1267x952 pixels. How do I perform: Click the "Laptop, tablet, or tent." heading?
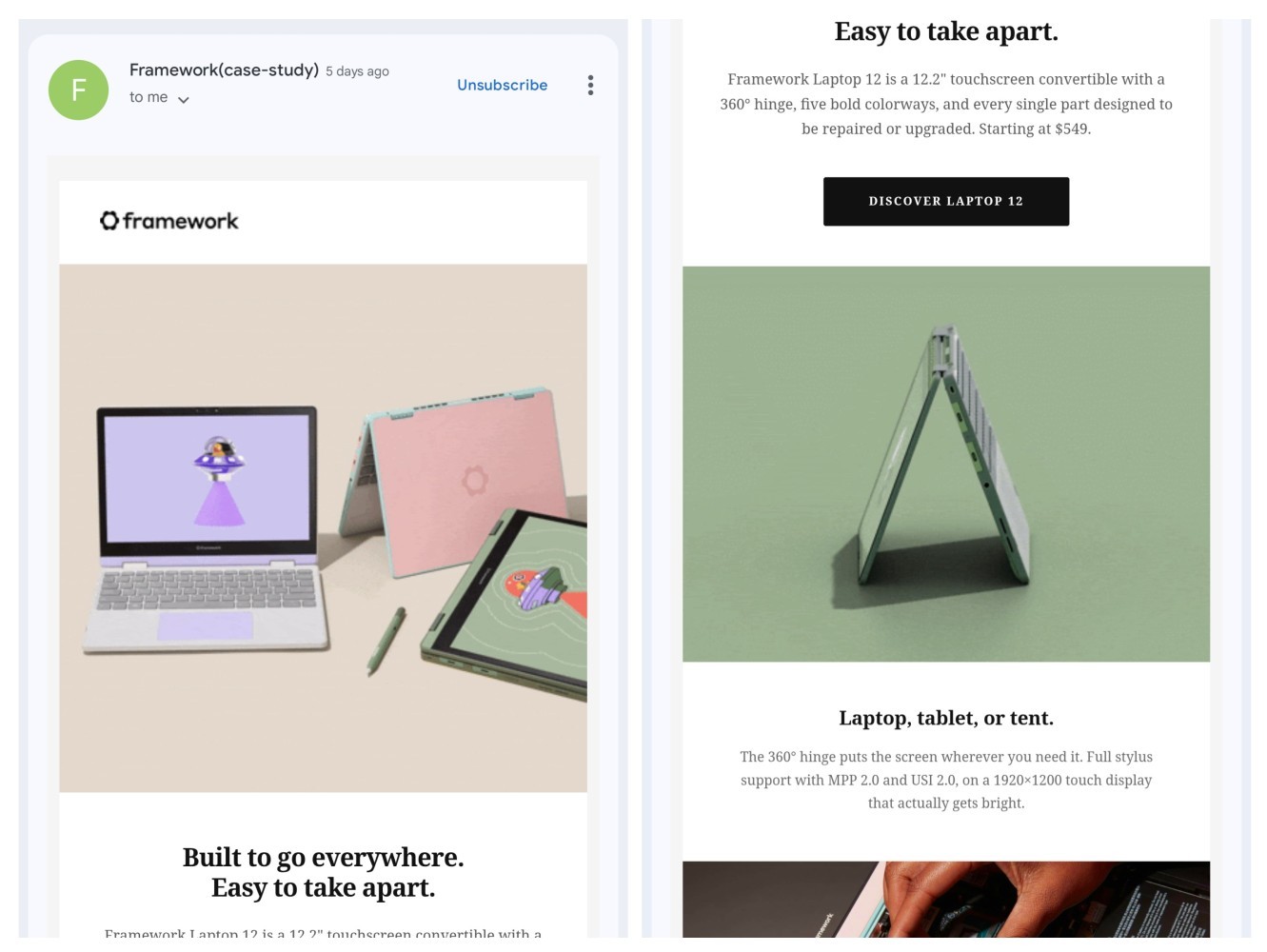(946, 718)
